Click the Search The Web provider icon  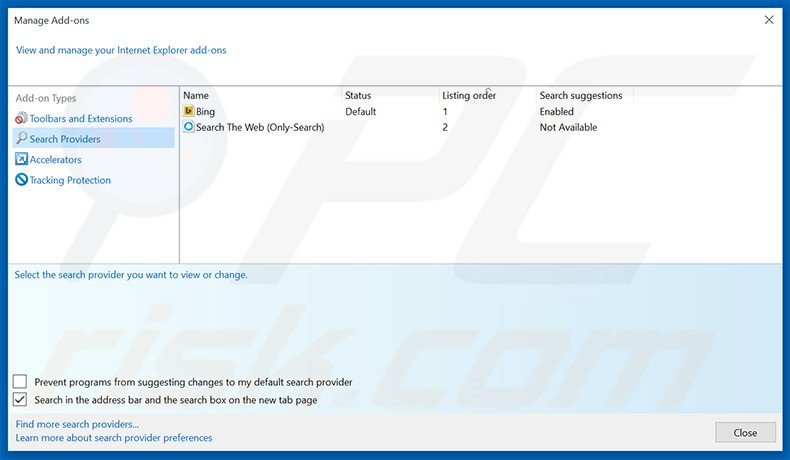(188, 126)
